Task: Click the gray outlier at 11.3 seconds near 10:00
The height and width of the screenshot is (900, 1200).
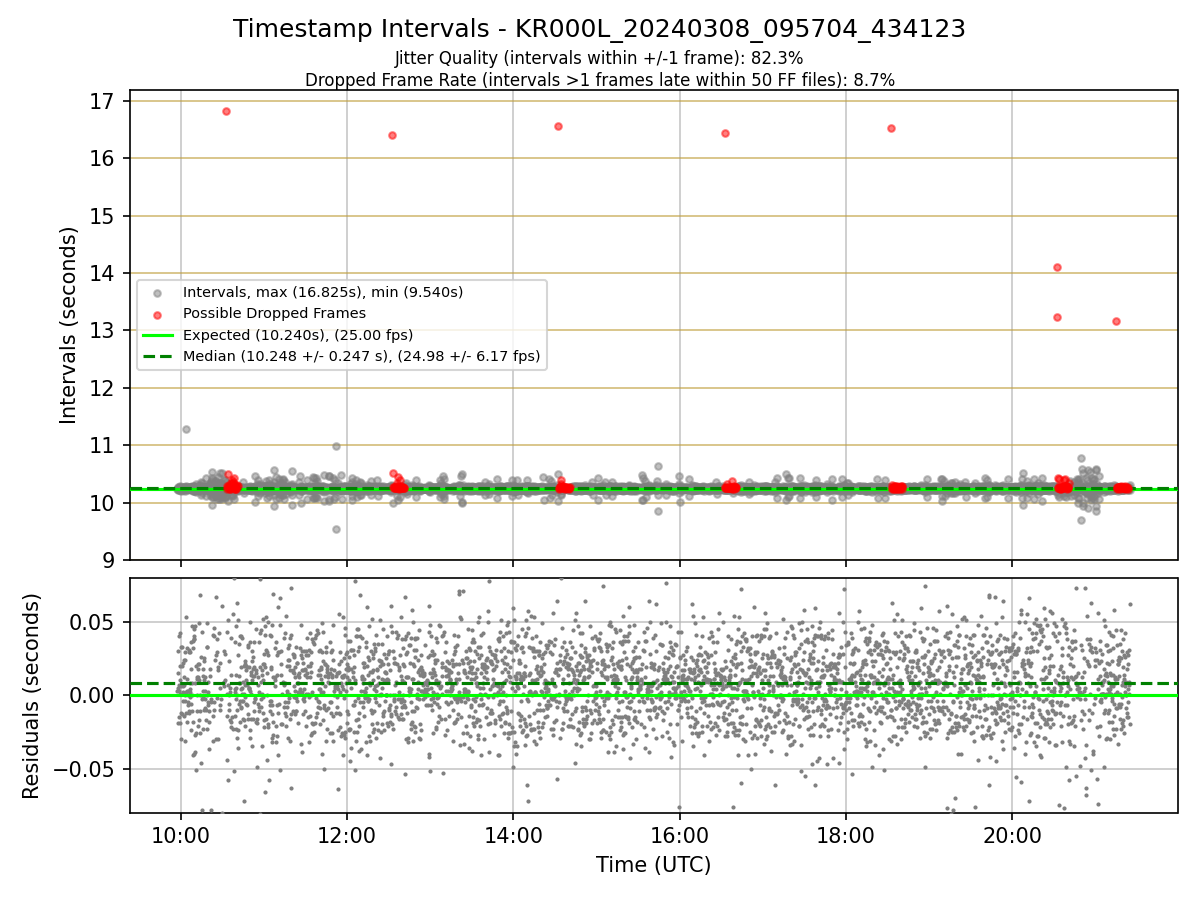Action: point(186,429)
